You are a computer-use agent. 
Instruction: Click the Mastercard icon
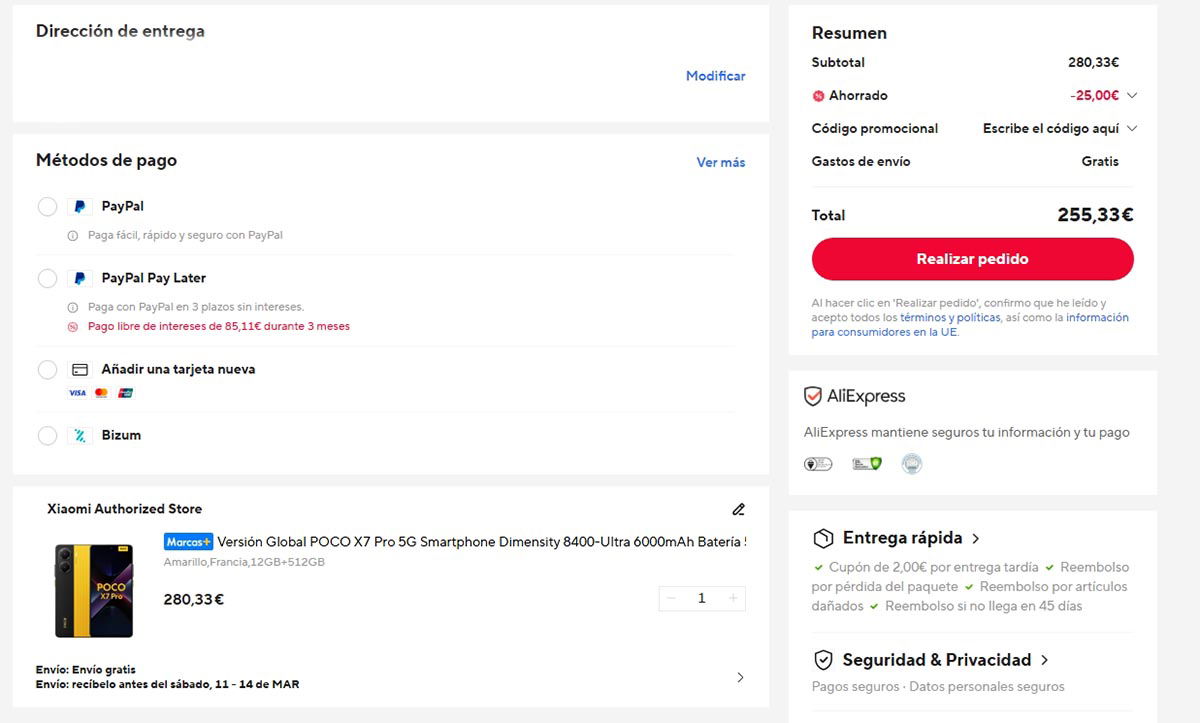tap(100, 393)
